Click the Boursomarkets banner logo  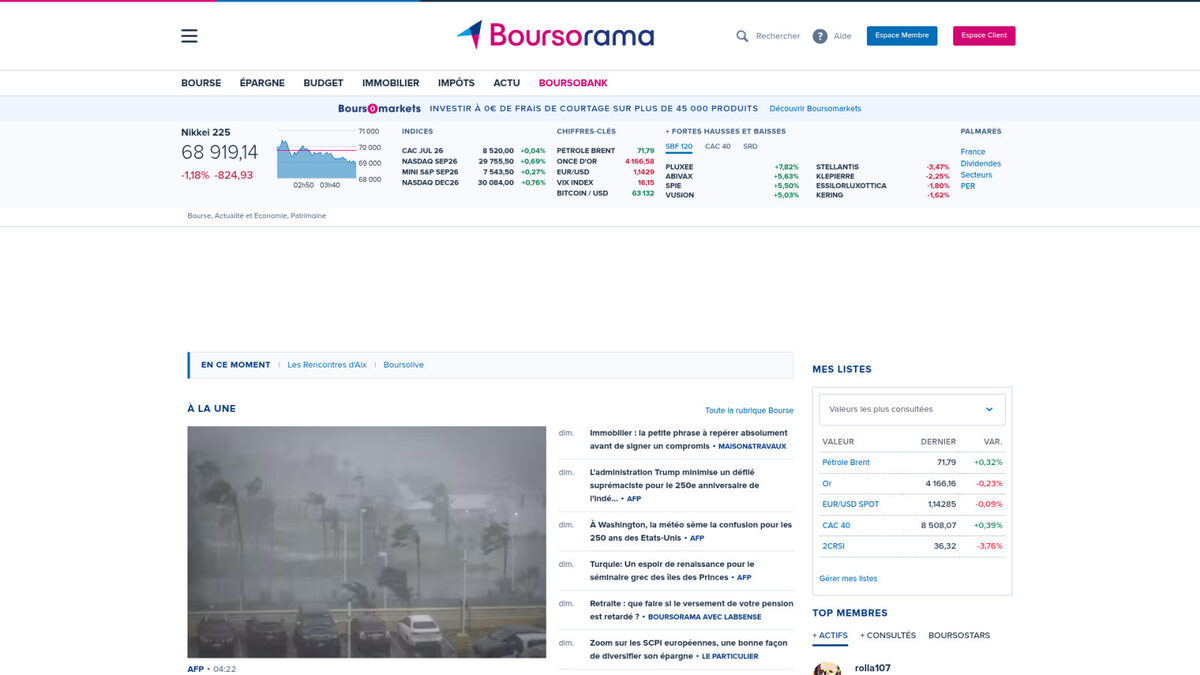tap(379, 108)
